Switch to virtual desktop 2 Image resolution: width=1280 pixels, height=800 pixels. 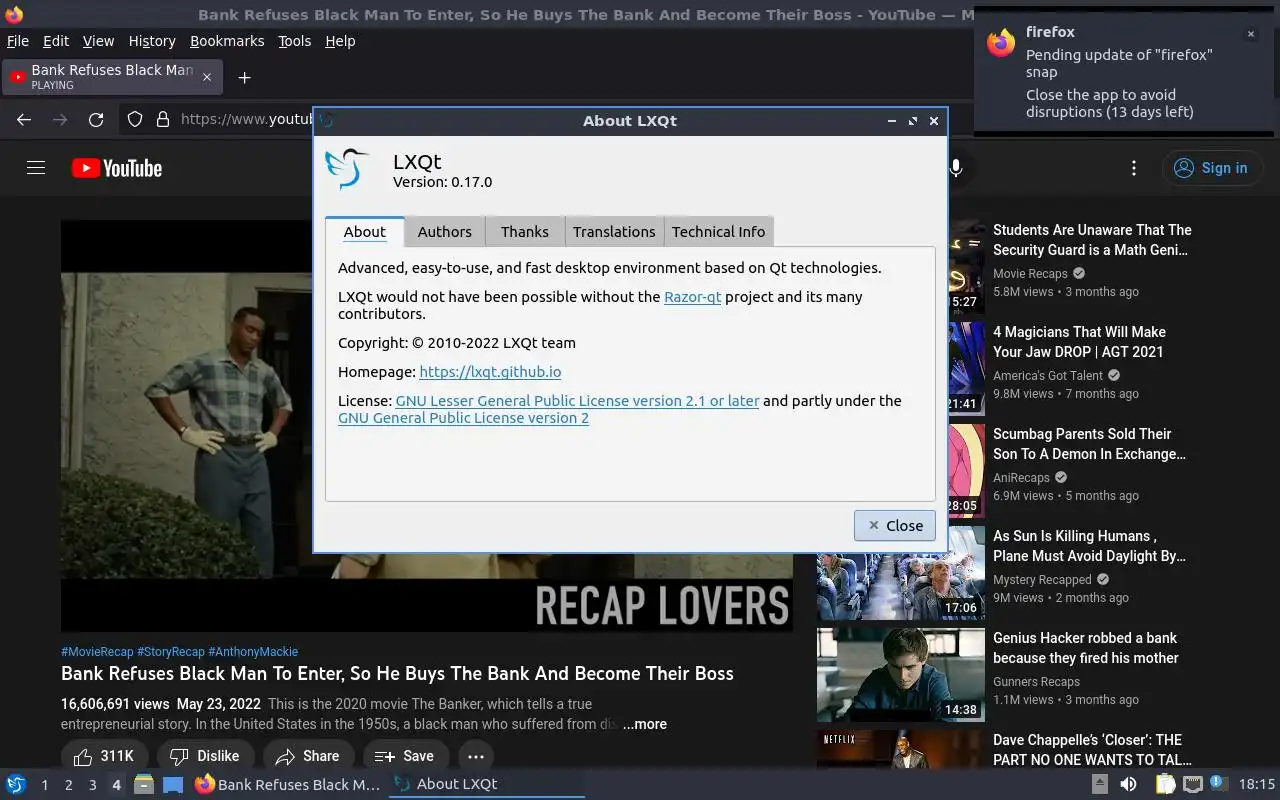[68, 785]
